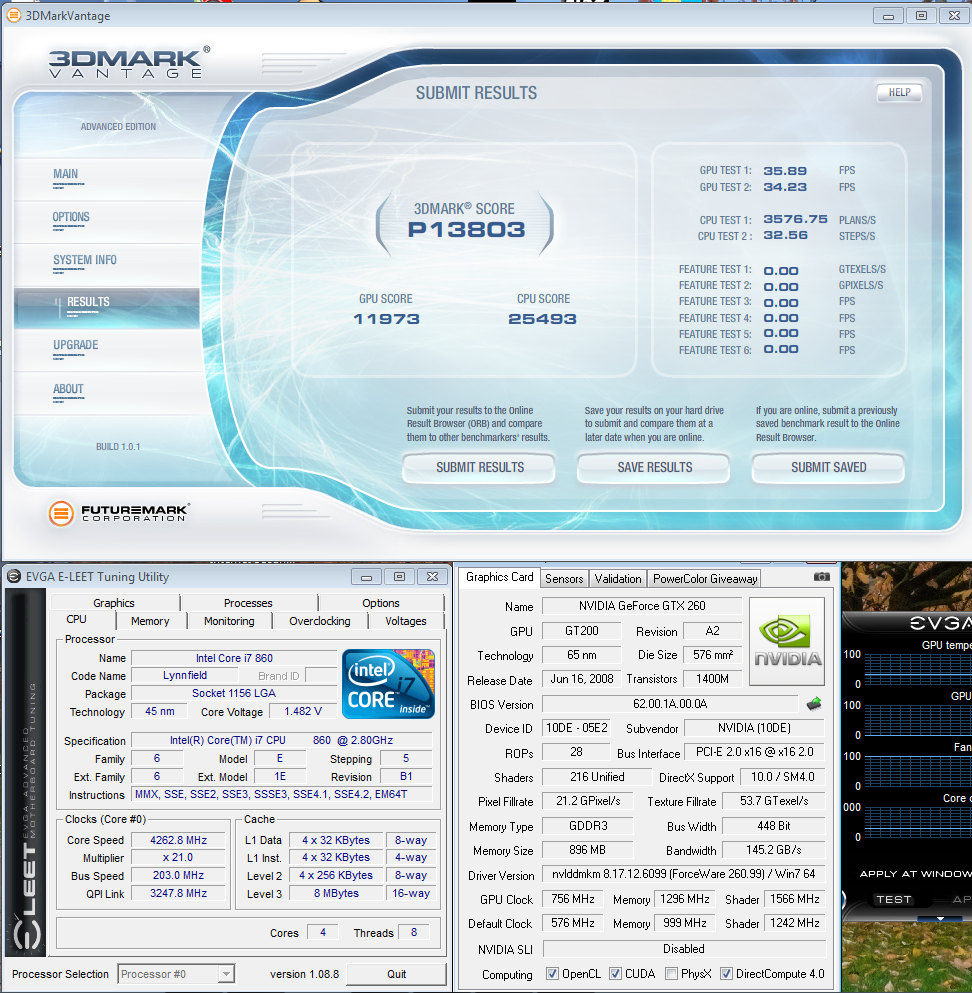This screenshot has width=972, height=993.
Task: Switch to the E-LEET Graphics tab
Action: [x=115, y=603]
